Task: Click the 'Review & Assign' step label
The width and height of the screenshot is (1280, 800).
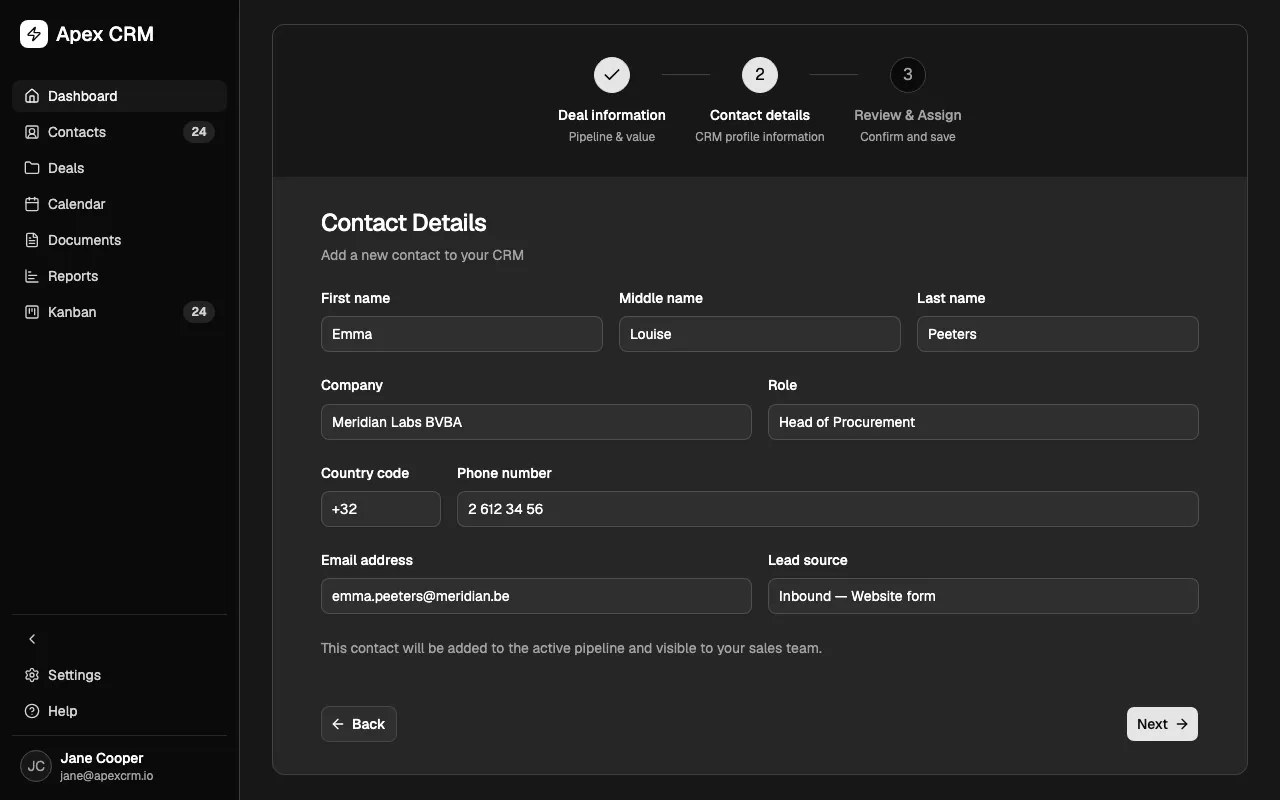Action: coord(908,115)
